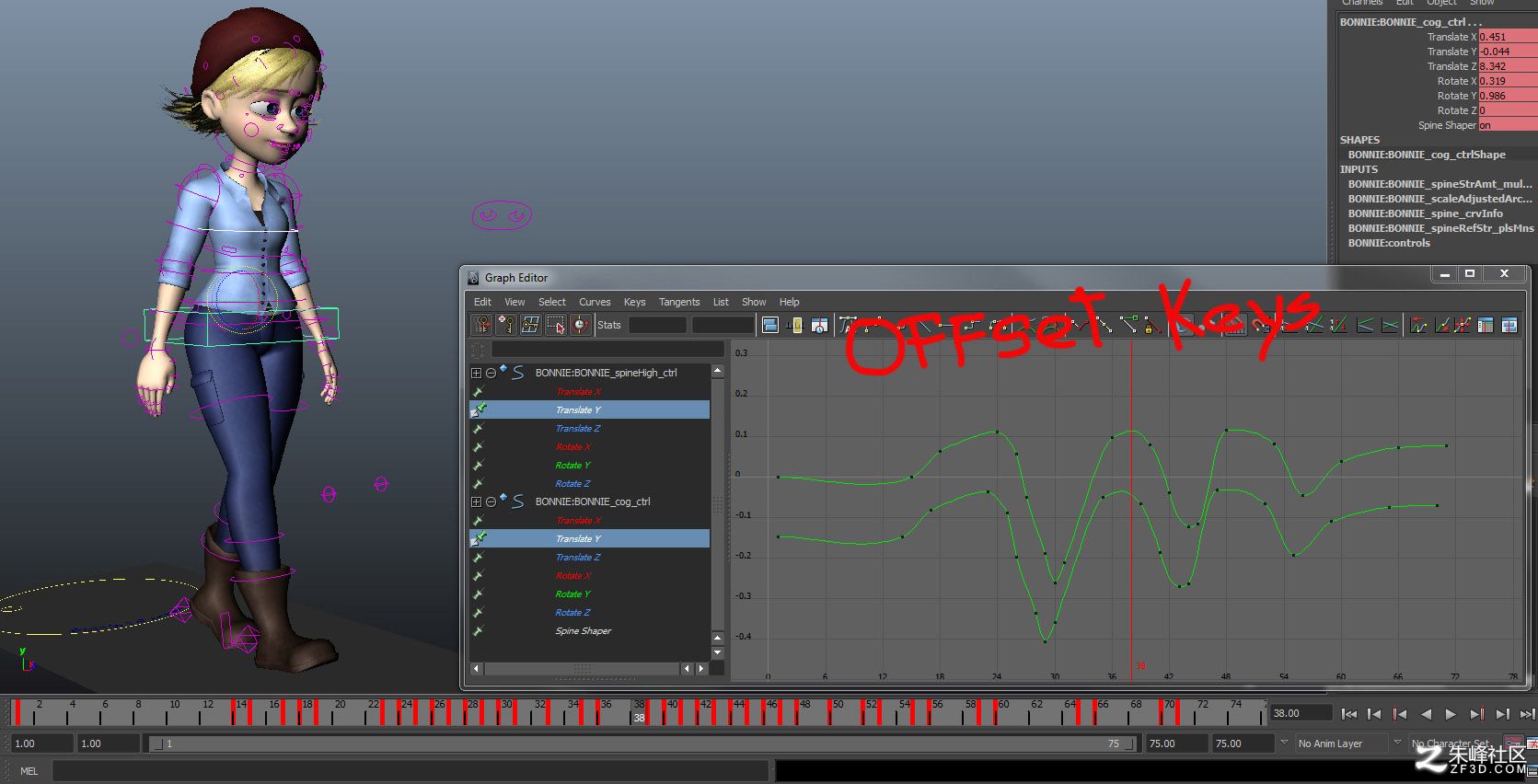Toggle pin on spineHigh Translate X channel
Screen dimensions: 1538x784
(478, 391)
